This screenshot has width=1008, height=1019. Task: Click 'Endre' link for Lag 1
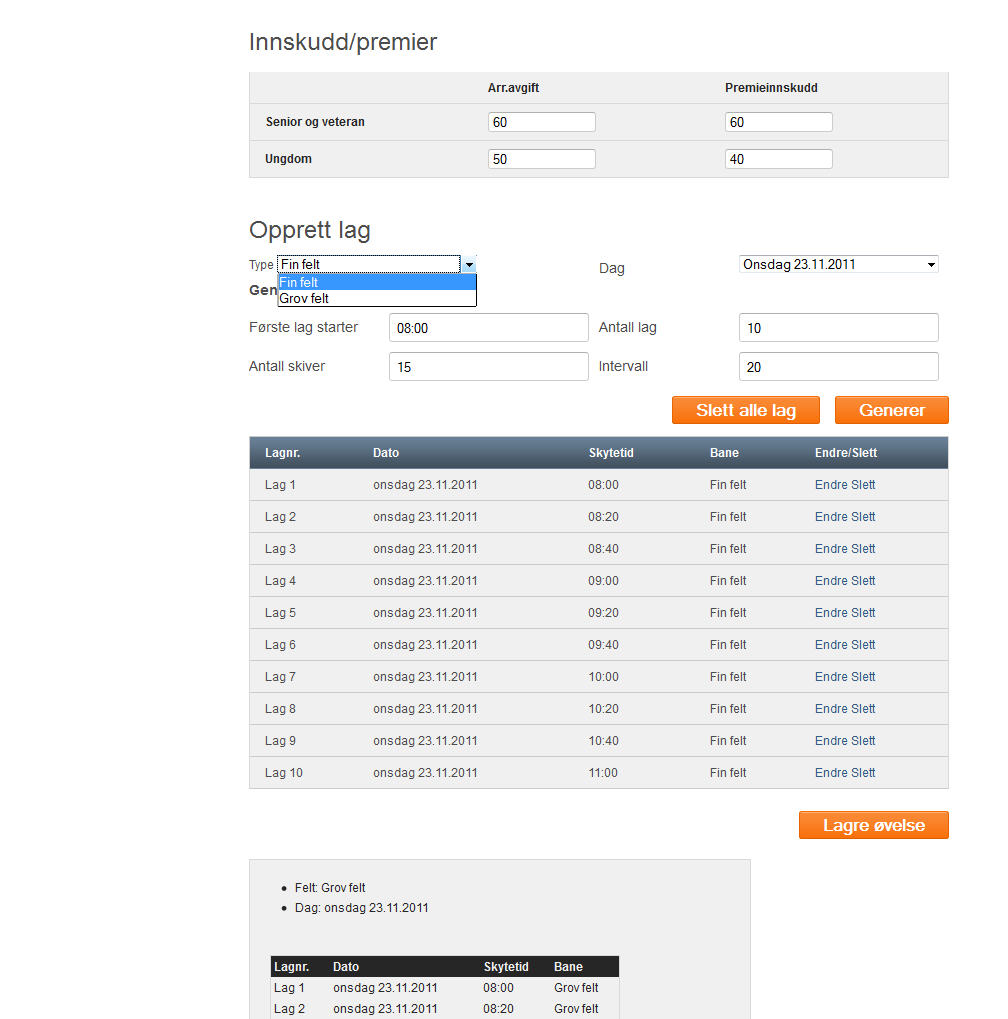(830, 485)
